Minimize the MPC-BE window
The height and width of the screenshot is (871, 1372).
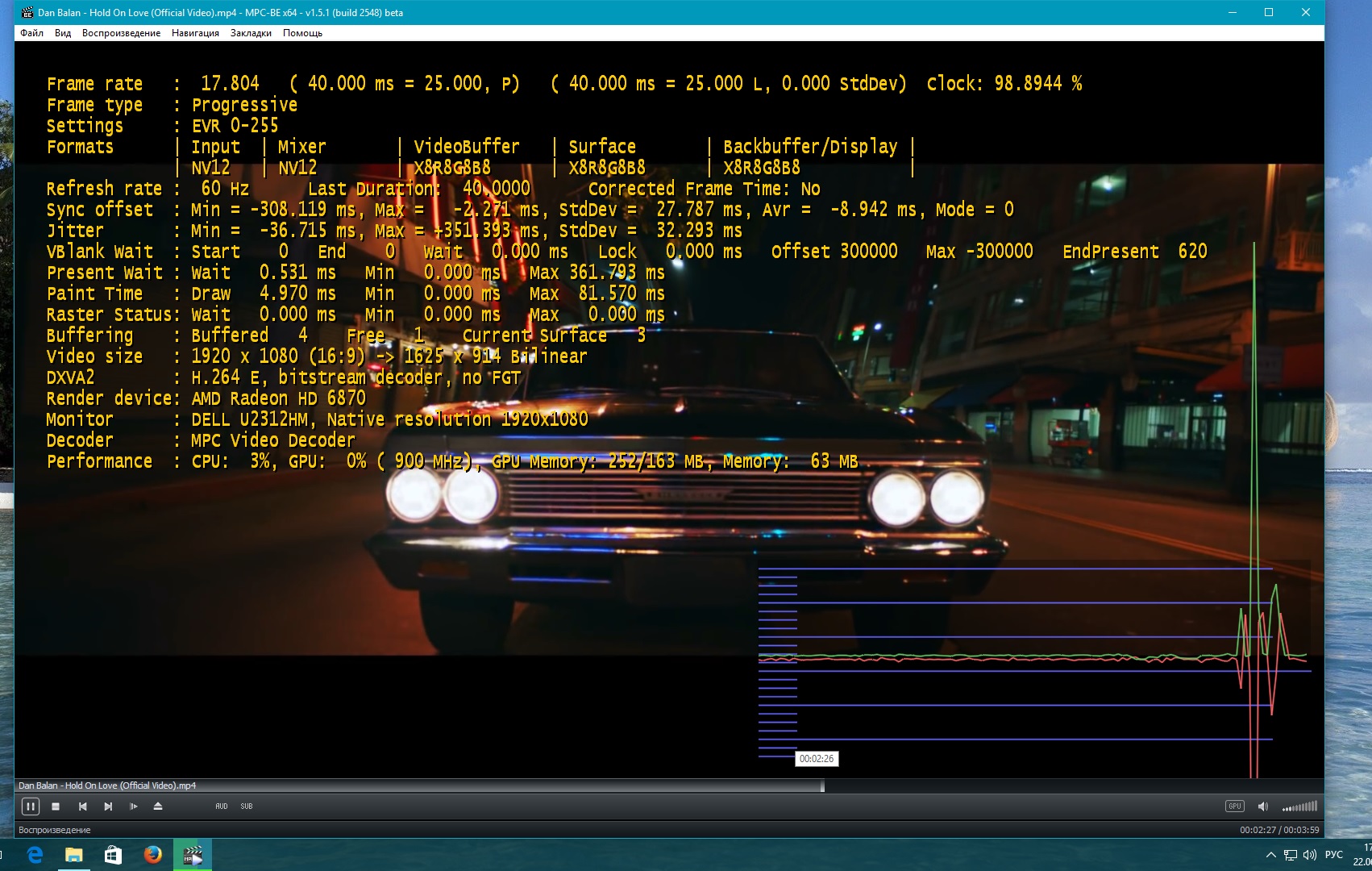[x=1233, y=12]
